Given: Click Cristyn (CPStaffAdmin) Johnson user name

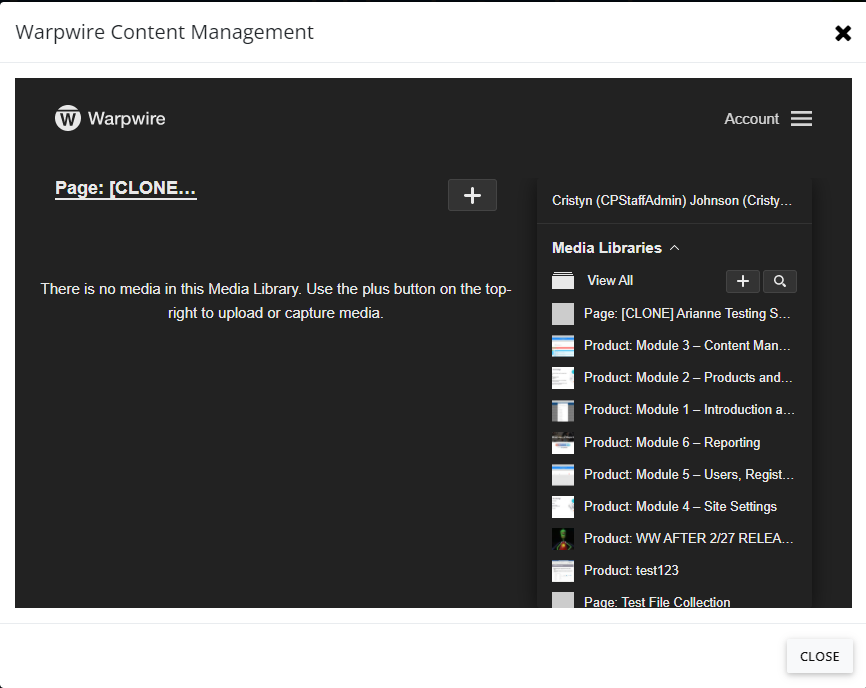Looking at the screenshot, I should 672,200.
